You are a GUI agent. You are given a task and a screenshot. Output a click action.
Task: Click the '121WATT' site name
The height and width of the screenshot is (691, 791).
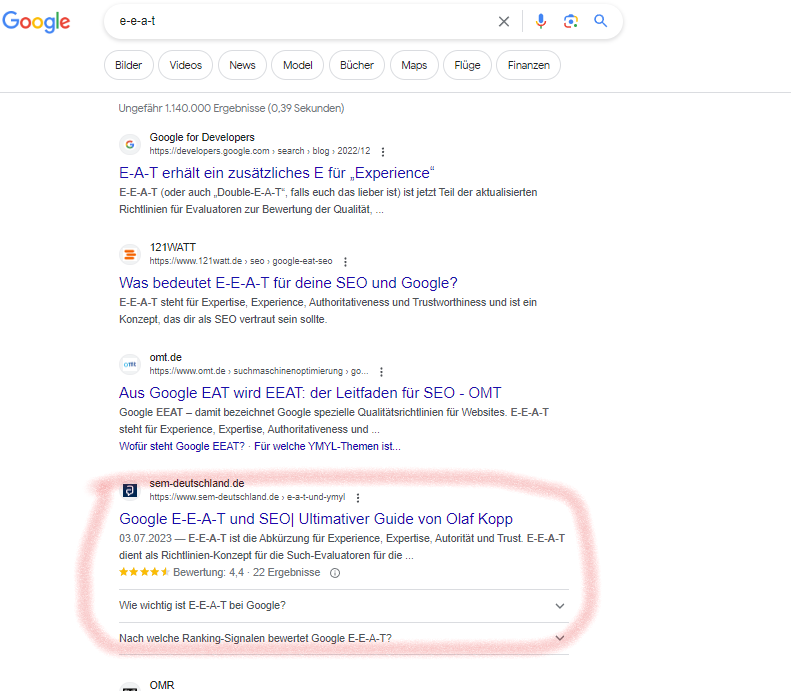(x=173, y=247)
